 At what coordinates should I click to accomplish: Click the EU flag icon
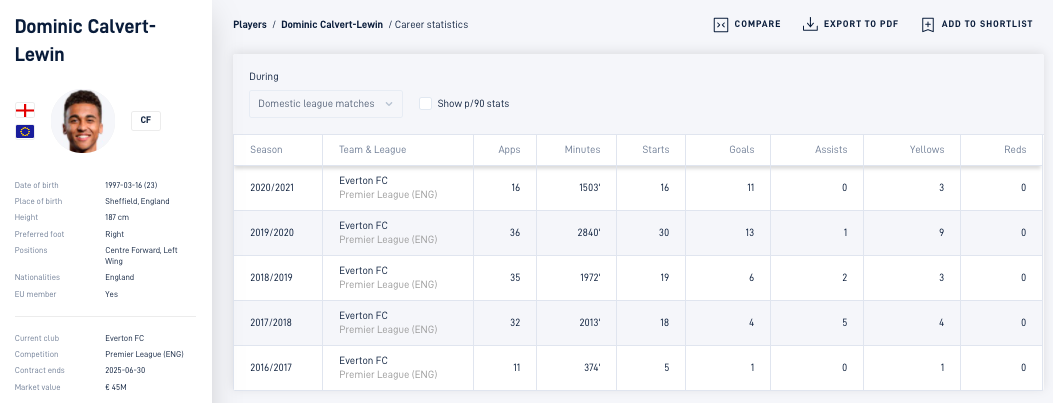[x=25, y=132]
